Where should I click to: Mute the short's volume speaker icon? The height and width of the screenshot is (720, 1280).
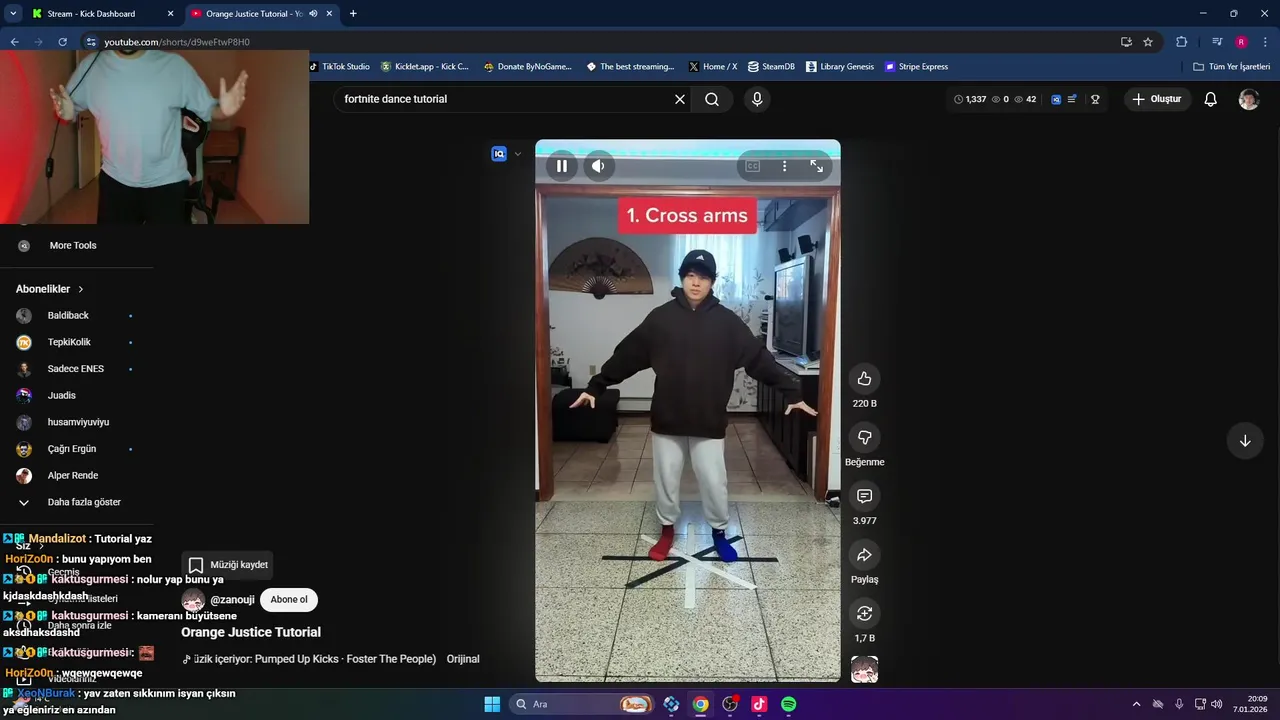point(598,166)
